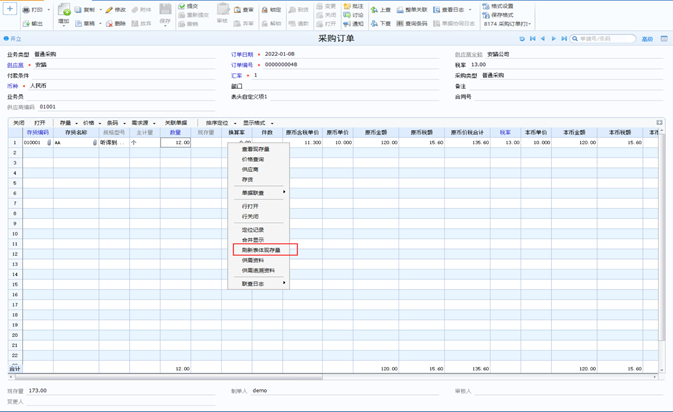Open the 显示格式 dropdown

pos(256,123)
